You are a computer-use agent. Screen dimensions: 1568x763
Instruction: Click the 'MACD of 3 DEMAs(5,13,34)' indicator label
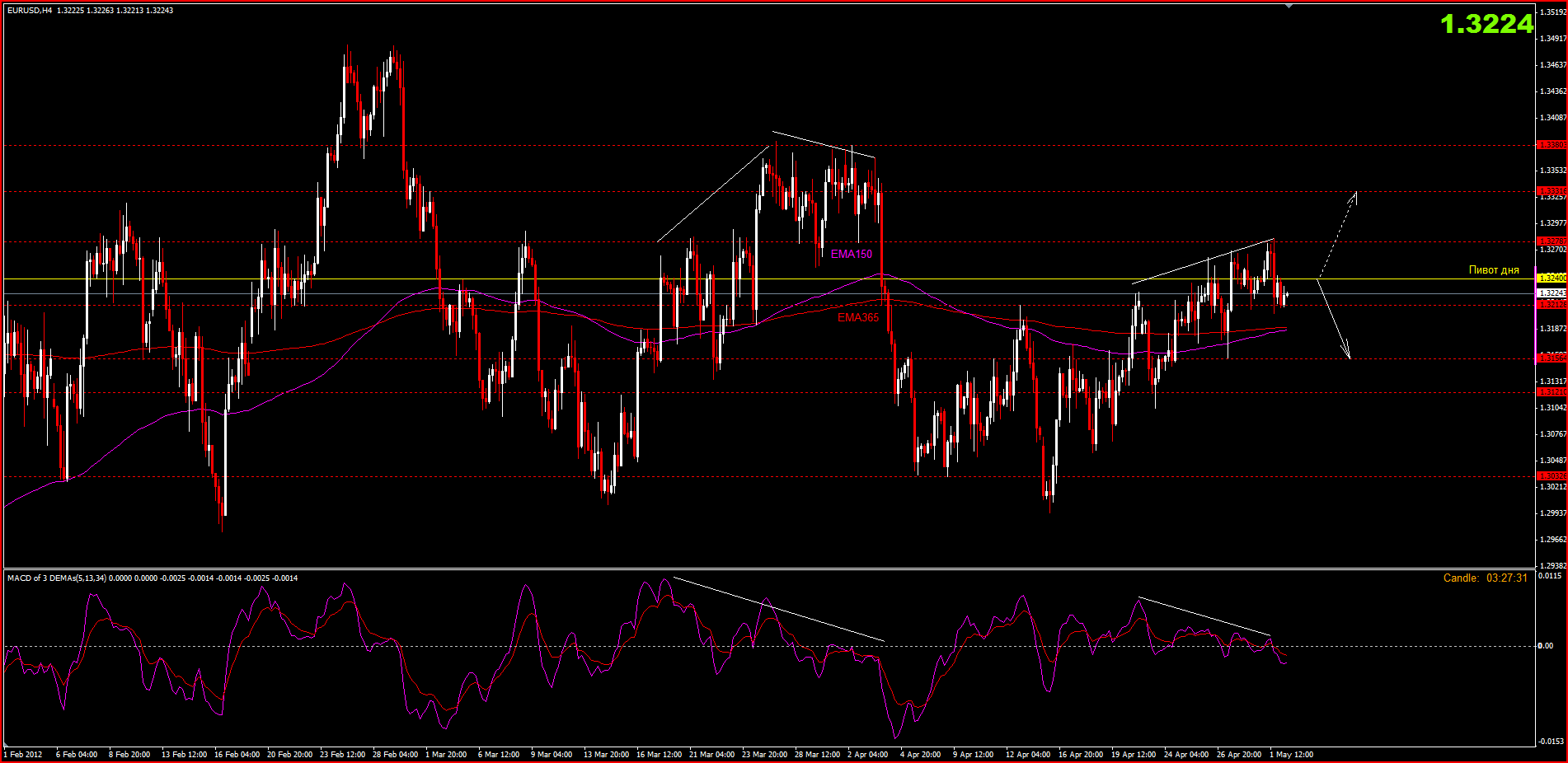(x=57, y=578)
